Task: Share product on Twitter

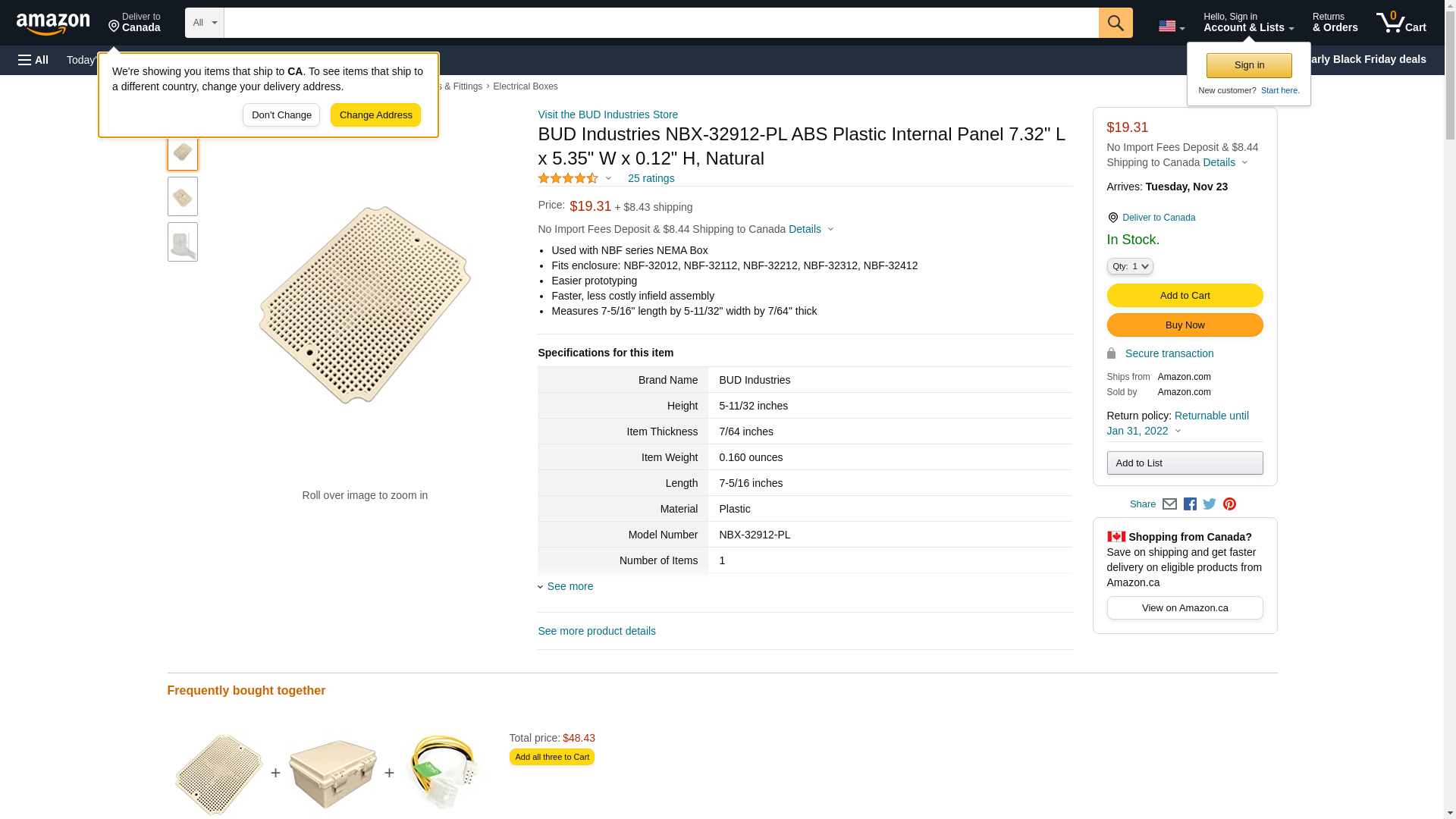Action: pyautogui.click(x=1210, y=504)
